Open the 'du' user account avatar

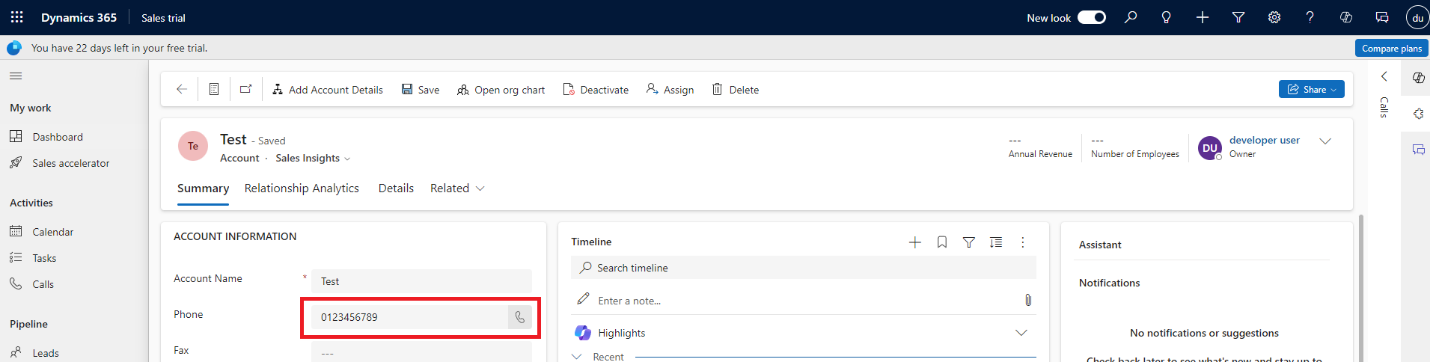click(1416, 17)
